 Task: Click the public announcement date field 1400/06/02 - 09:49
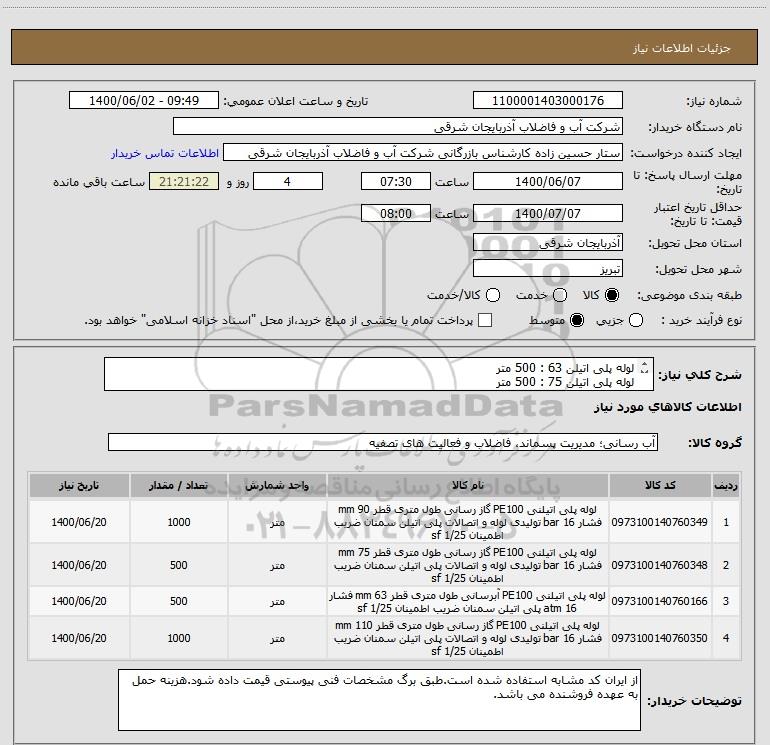[x=144, y=101]
